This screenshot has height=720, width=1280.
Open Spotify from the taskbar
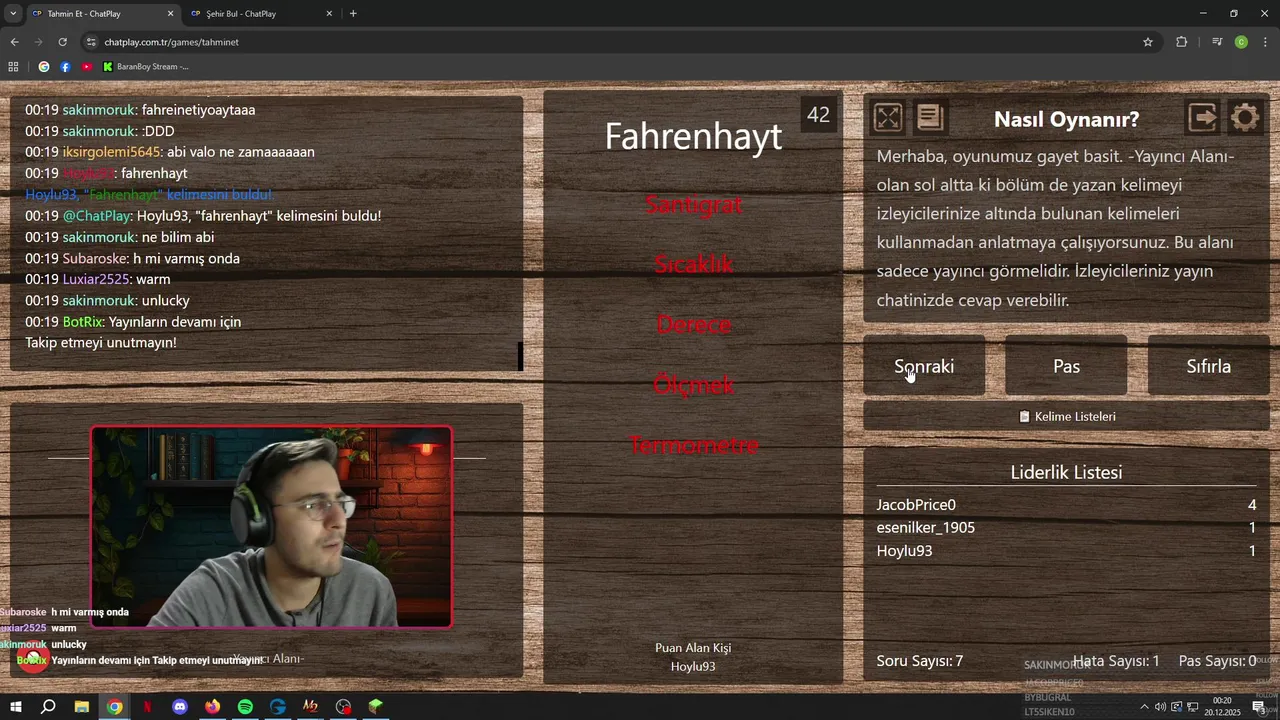coord(245,707)
